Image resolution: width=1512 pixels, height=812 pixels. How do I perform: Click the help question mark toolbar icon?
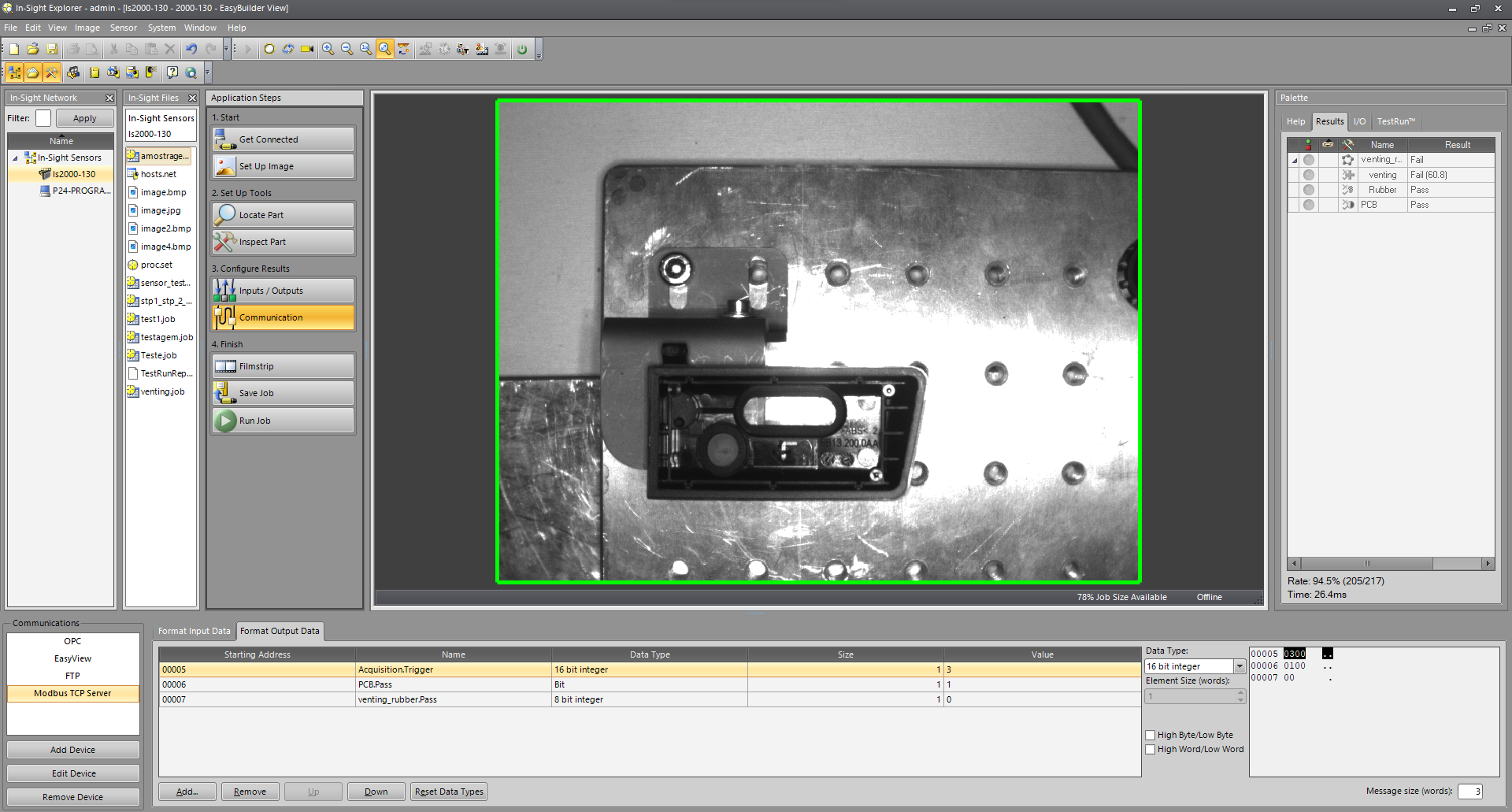pyautogui.click(x=172, y=72)
